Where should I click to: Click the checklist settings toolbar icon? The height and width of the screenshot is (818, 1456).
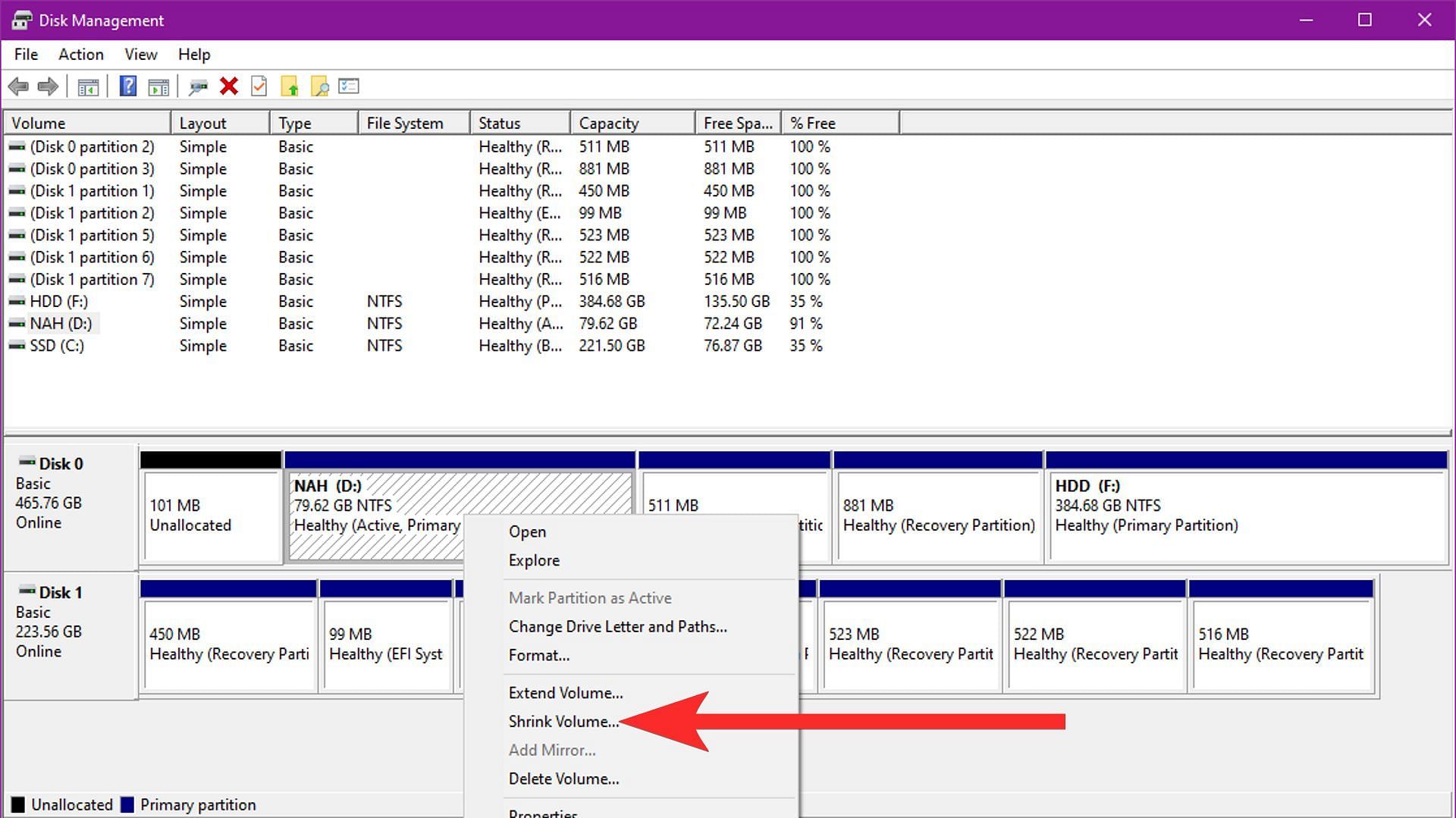[x=349, y=86]
